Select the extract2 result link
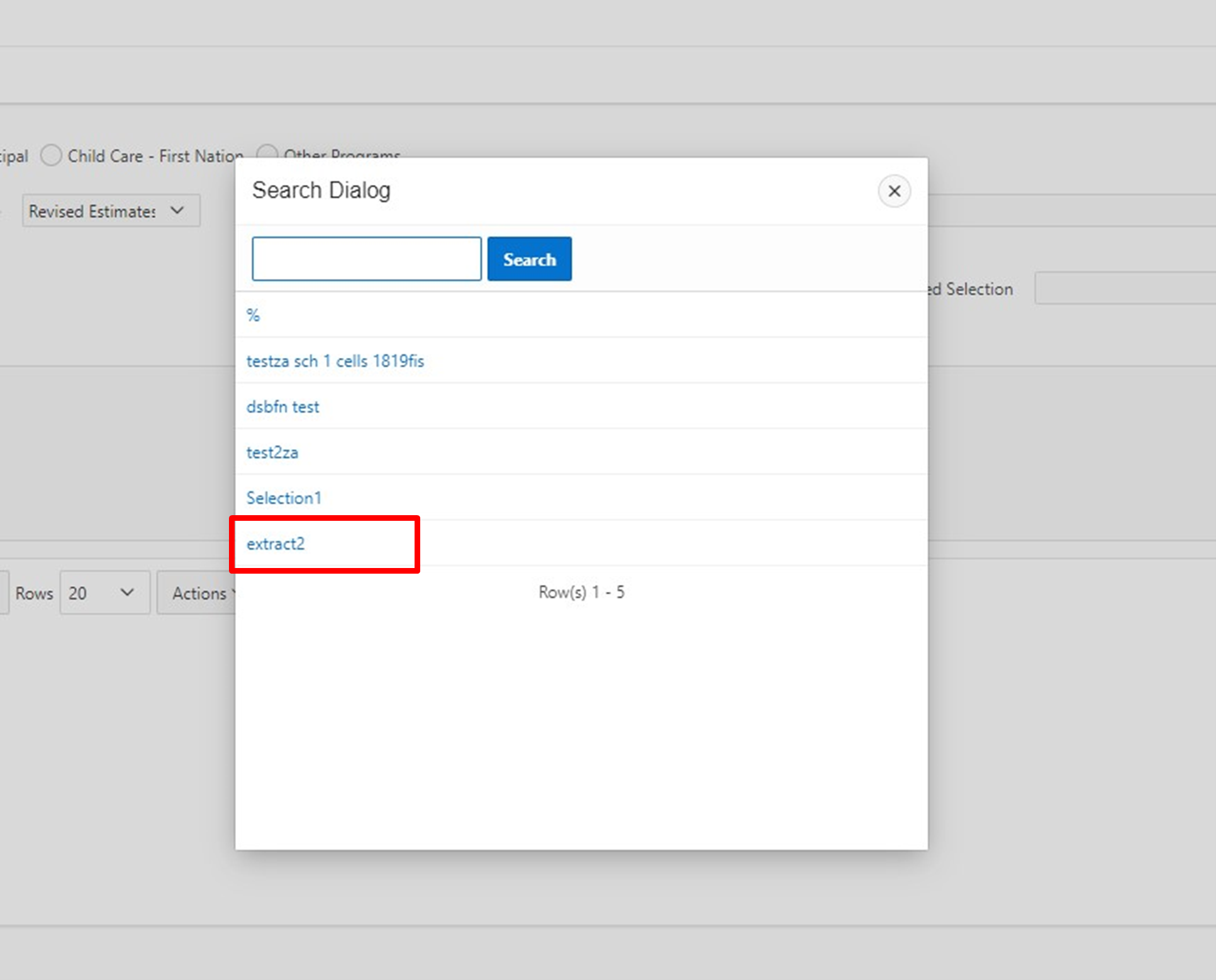 click(x=276, y=544)
